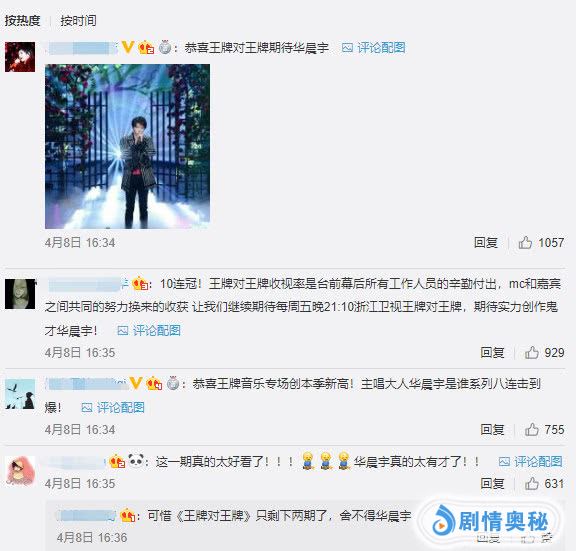Open 评论配图 link in first comment
Viewport: 576px width, 551px height.
374,47
